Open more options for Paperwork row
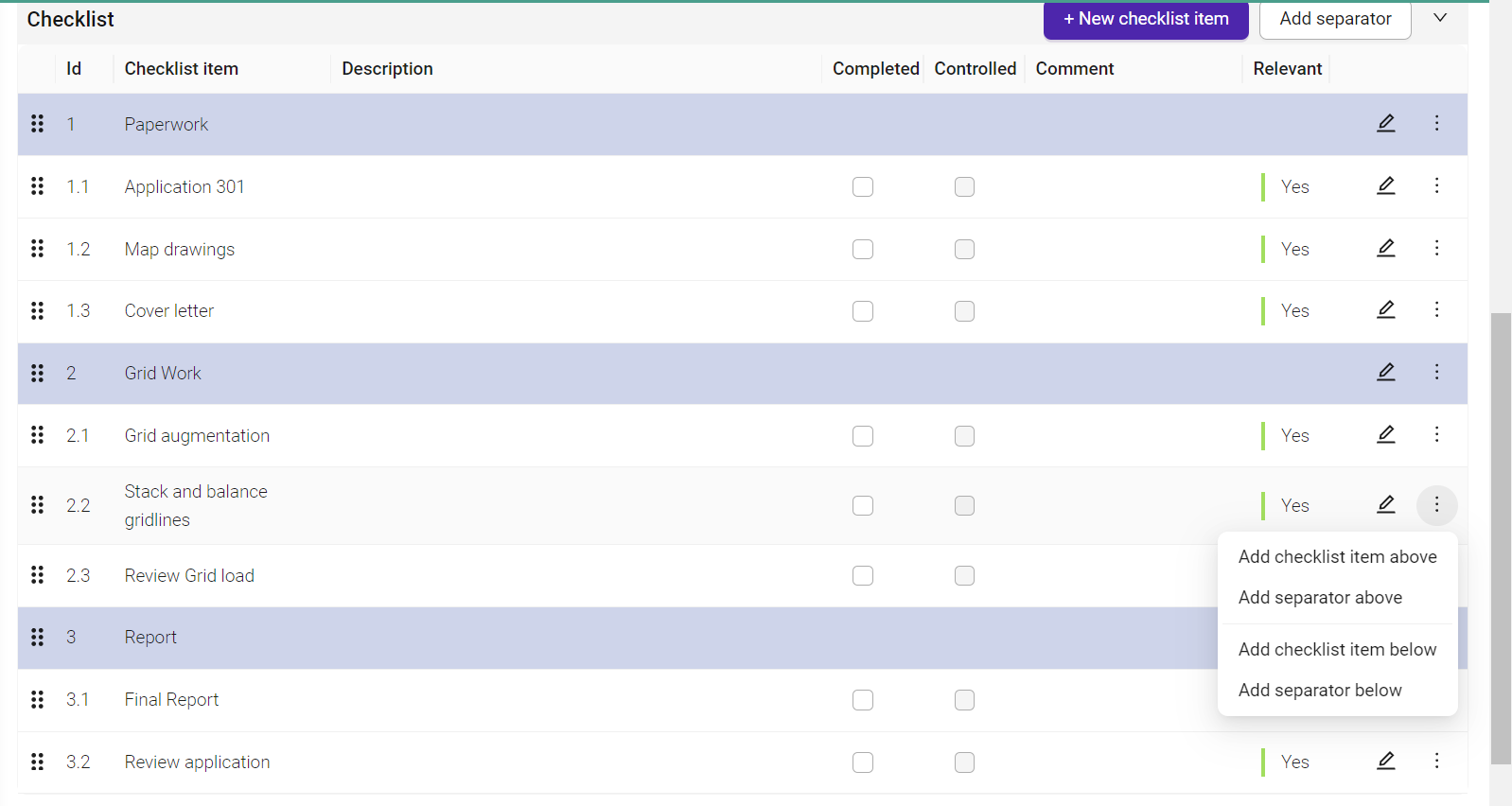 pyautogui.click(x=1436, y=123)
